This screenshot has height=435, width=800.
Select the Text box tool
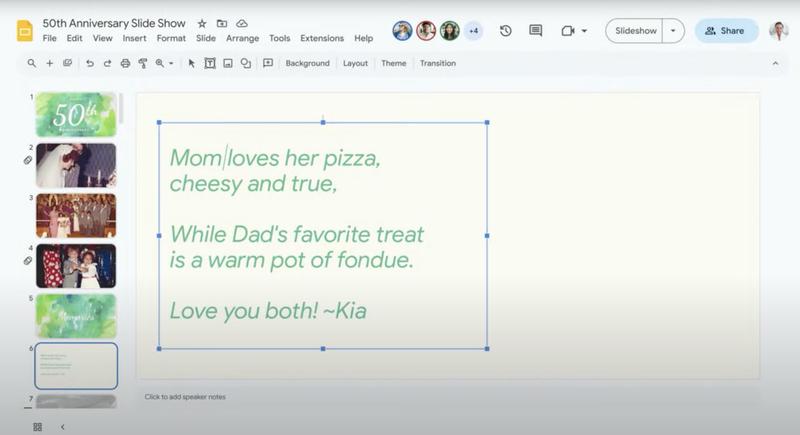pyautogui.click(x=210, y=63)
